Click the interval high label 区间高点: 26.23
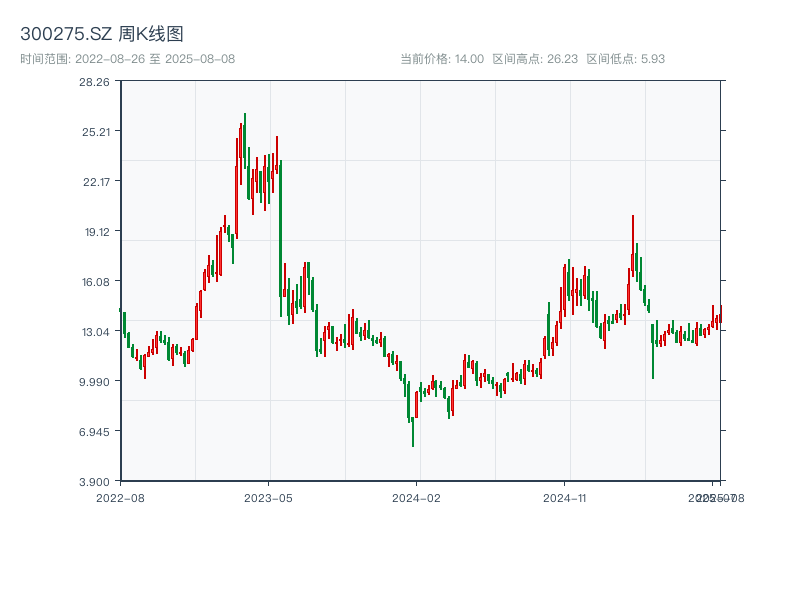This screenshot has width=800, height=600. click(x=535, y=59)
